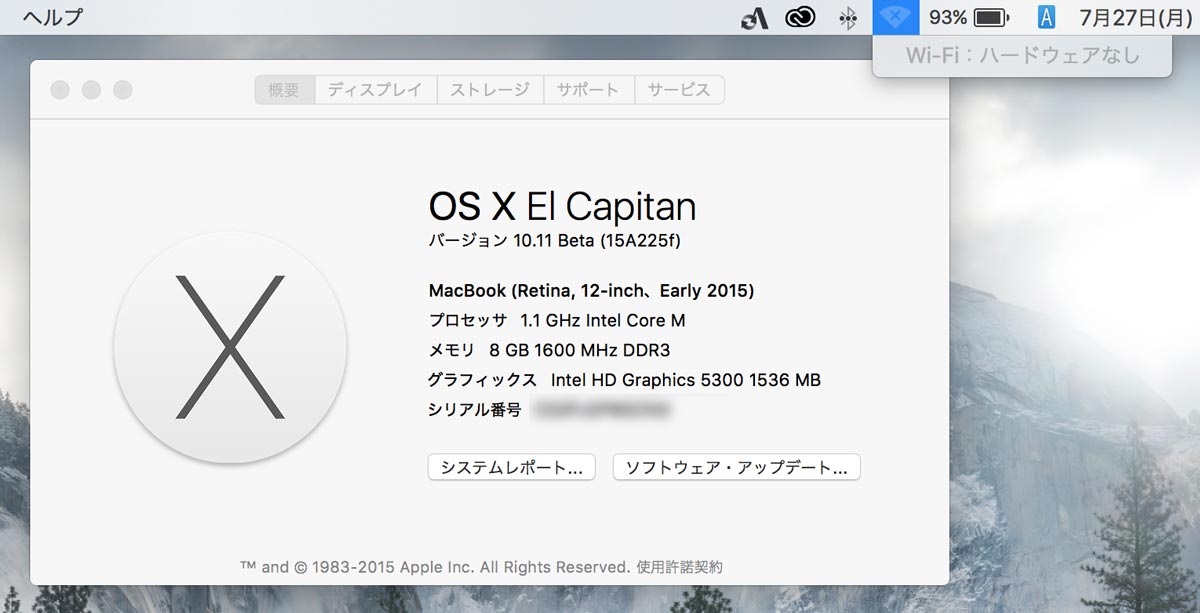
Task: Switch to the ディスプレイ tab
Action: [375, 90]
